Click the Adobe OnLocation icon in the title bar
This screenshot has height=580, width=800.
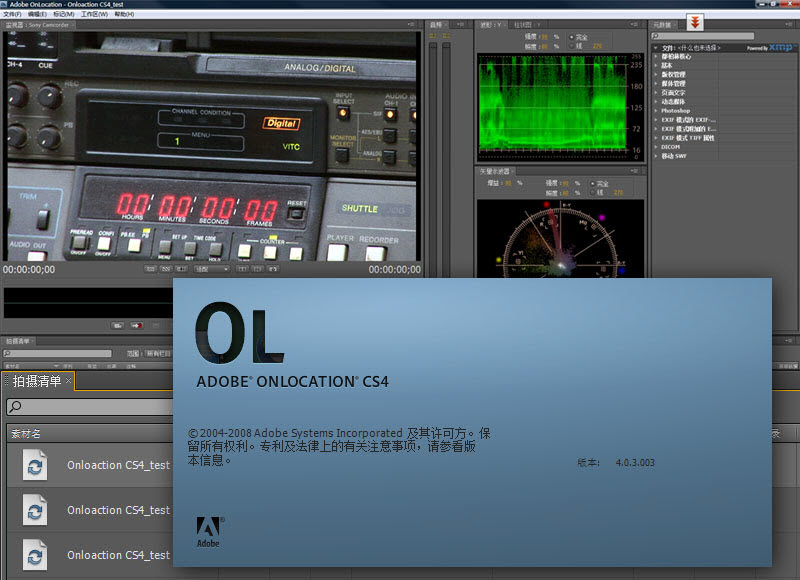click(x=6, y=4)
